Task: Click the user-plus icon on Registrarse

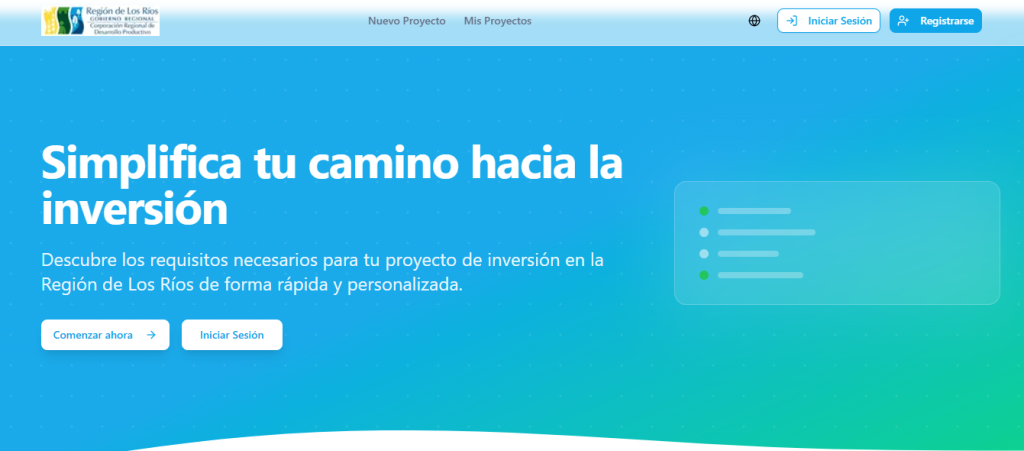Action: pyautogui.click(x=904, y=21)
